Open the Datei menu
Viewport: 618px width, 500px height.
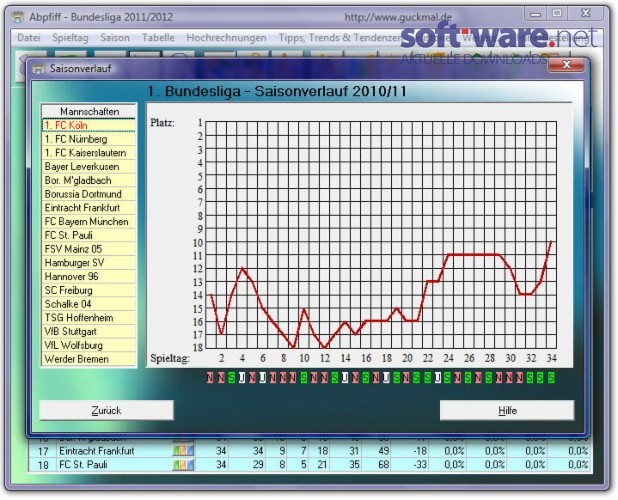29,38
